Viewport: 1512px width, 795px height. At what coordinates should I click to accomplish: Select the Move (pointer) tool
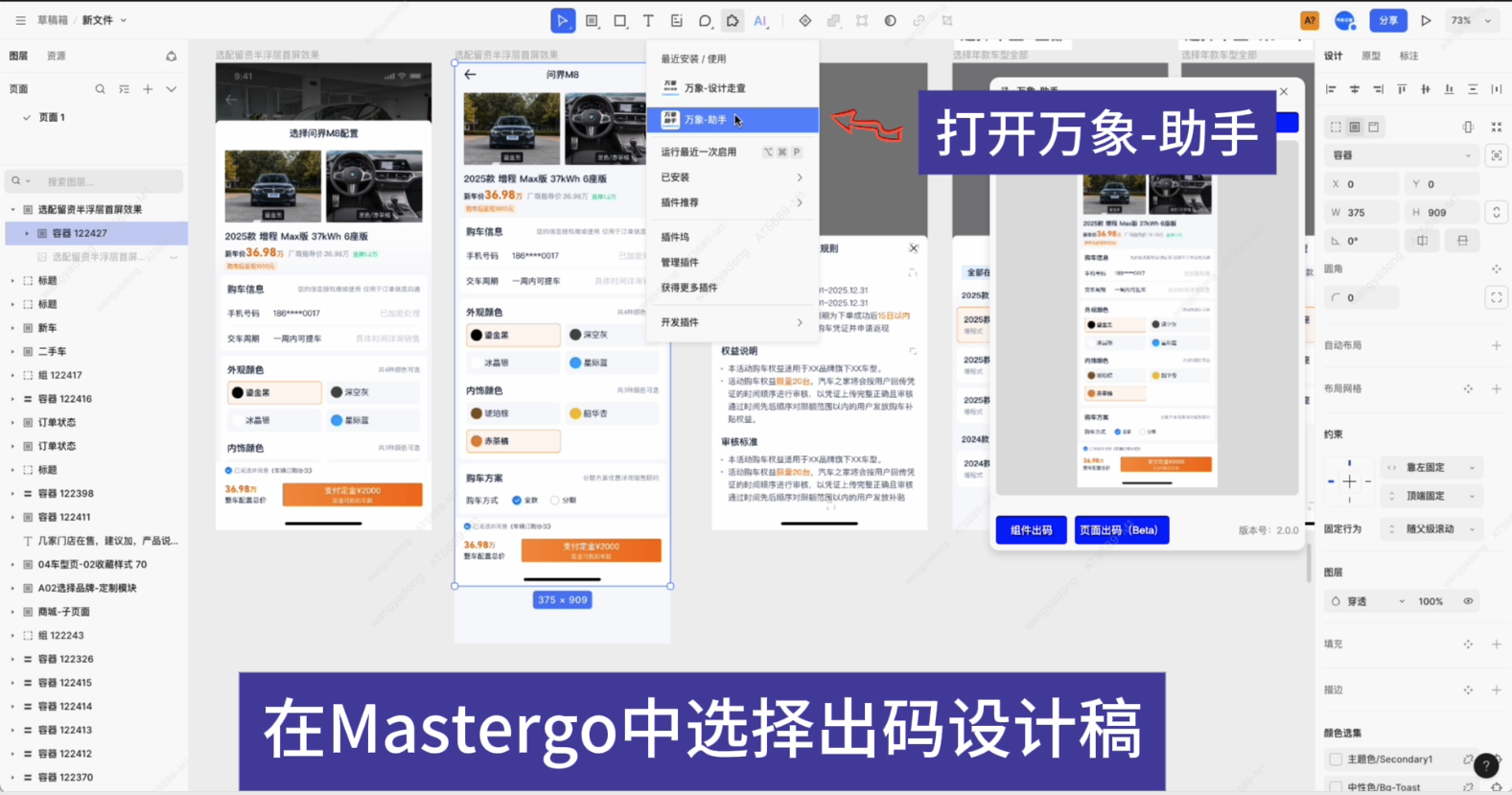point(563,20)
